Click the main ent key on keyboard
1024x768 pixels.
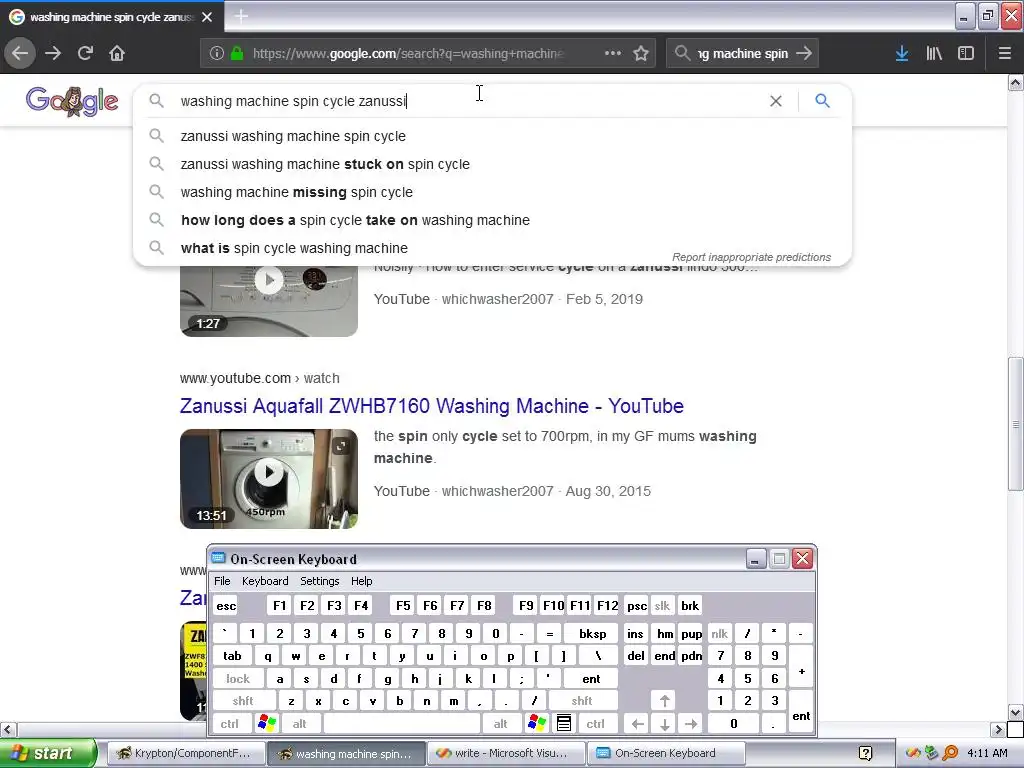click(x=591, y=679)
